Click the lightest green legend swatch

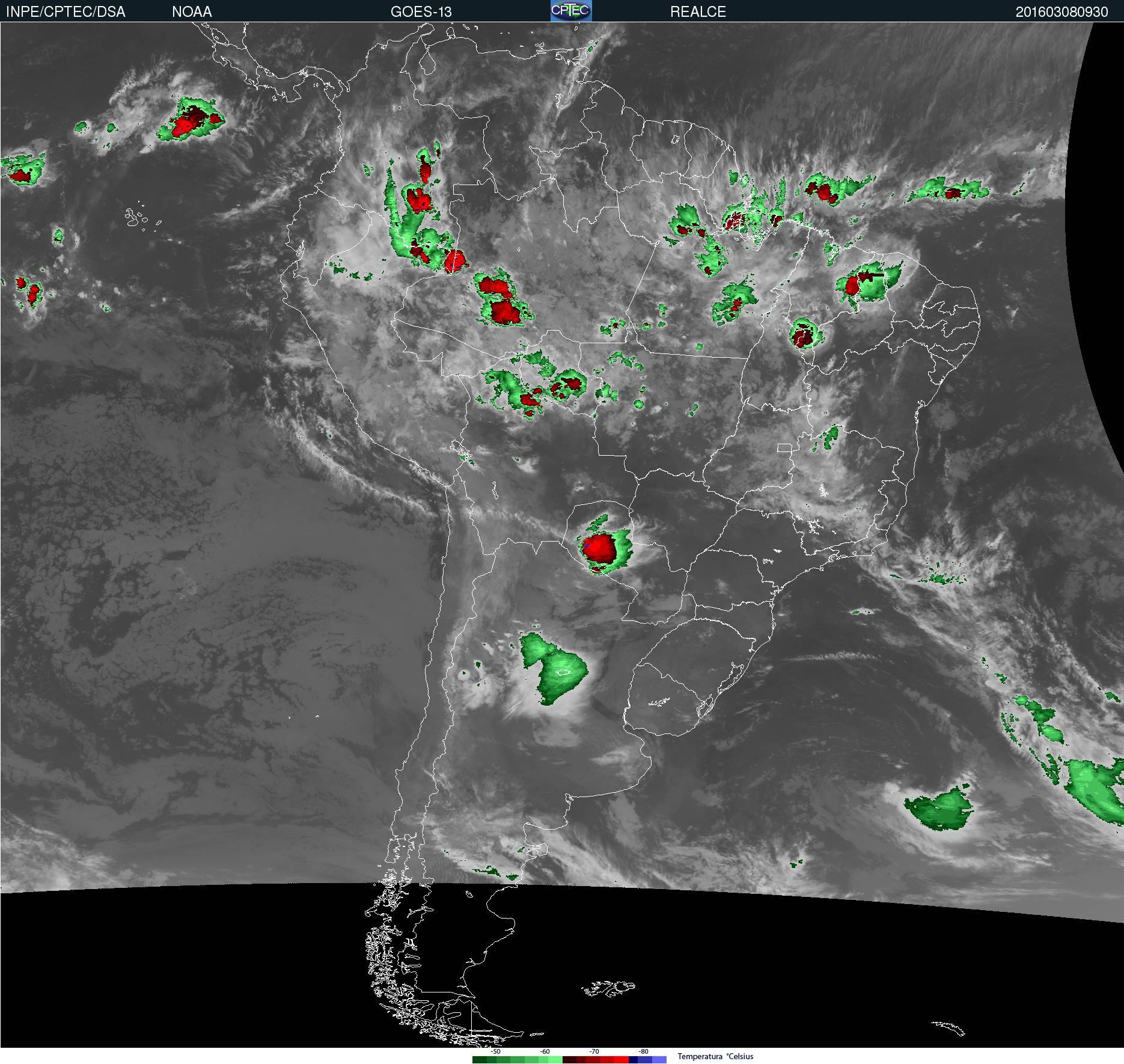[x=555, y=1060]
